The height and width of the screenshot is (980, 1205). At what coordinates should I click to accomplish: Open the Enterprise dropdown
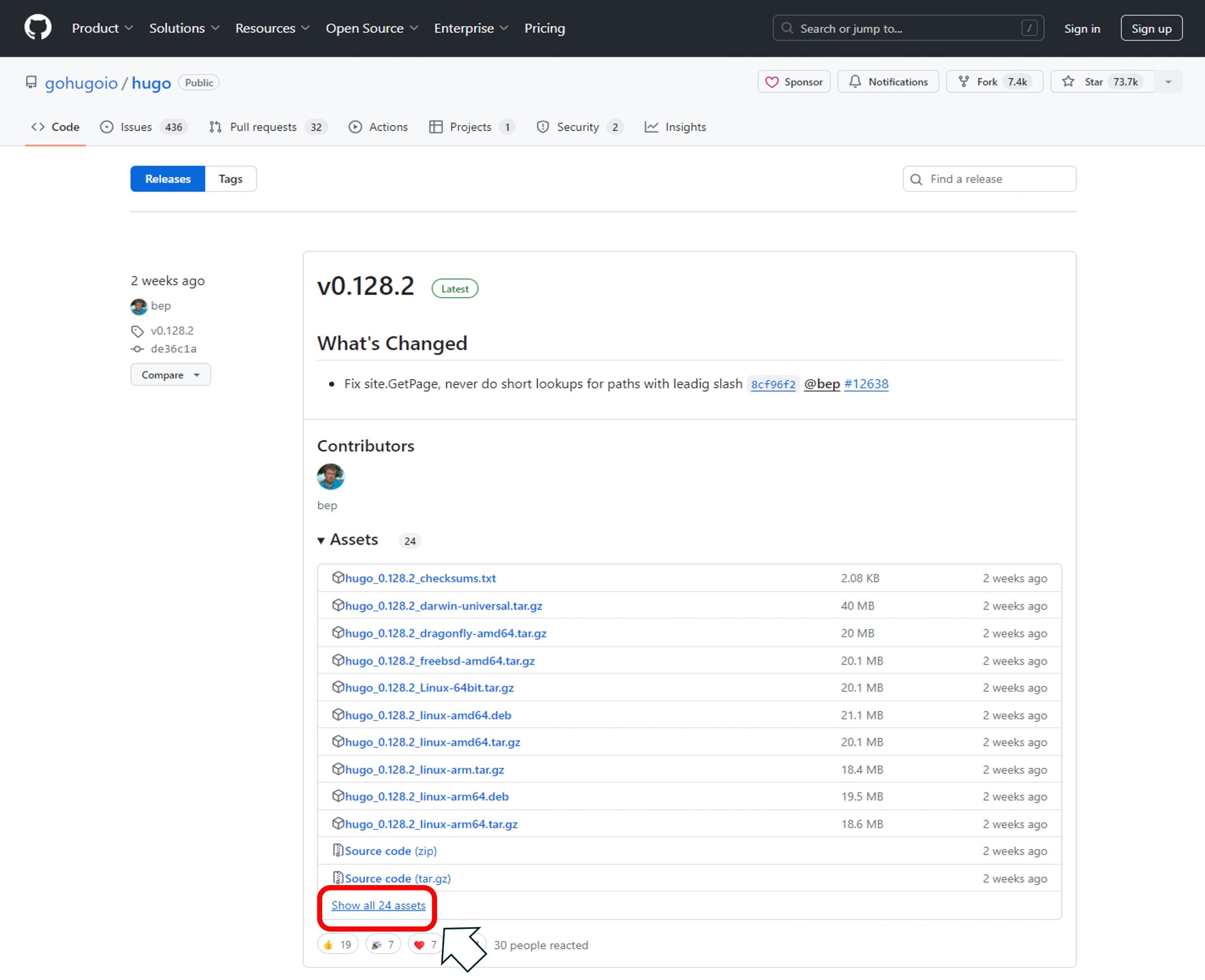pyautogui.click(x=471, y=28)
